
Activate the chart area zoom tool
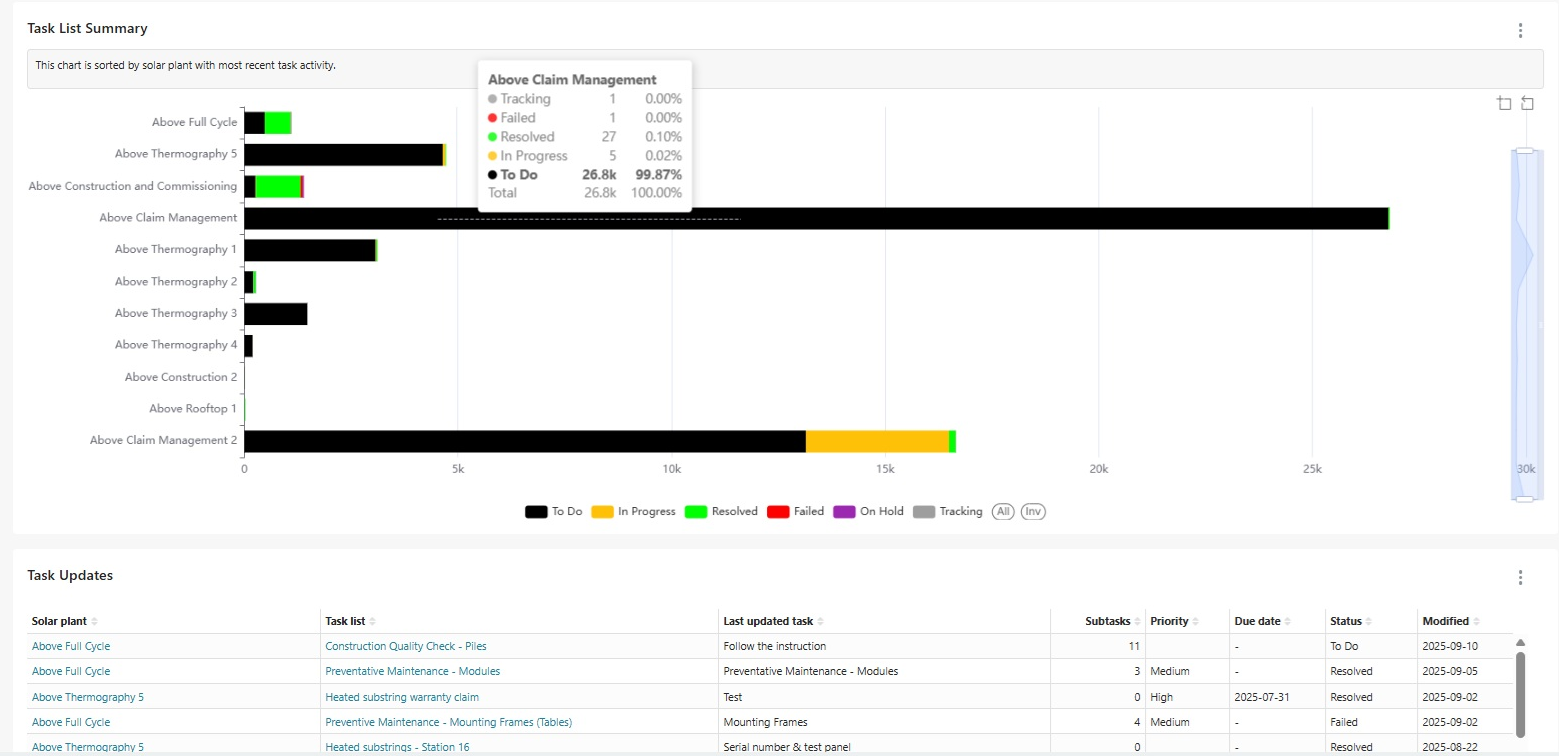point(1504,103)
